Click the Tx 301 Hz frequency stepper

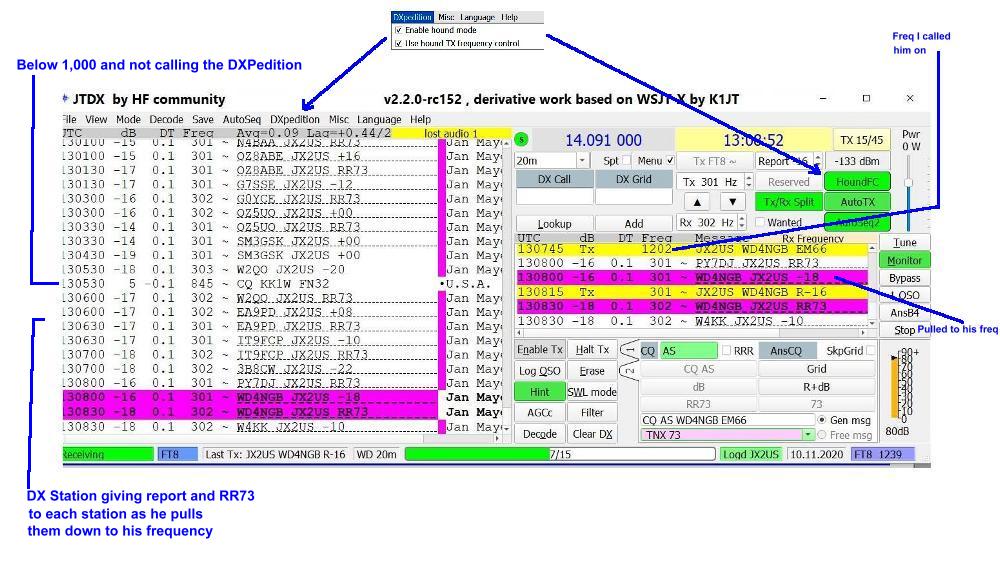click(749, 182)
